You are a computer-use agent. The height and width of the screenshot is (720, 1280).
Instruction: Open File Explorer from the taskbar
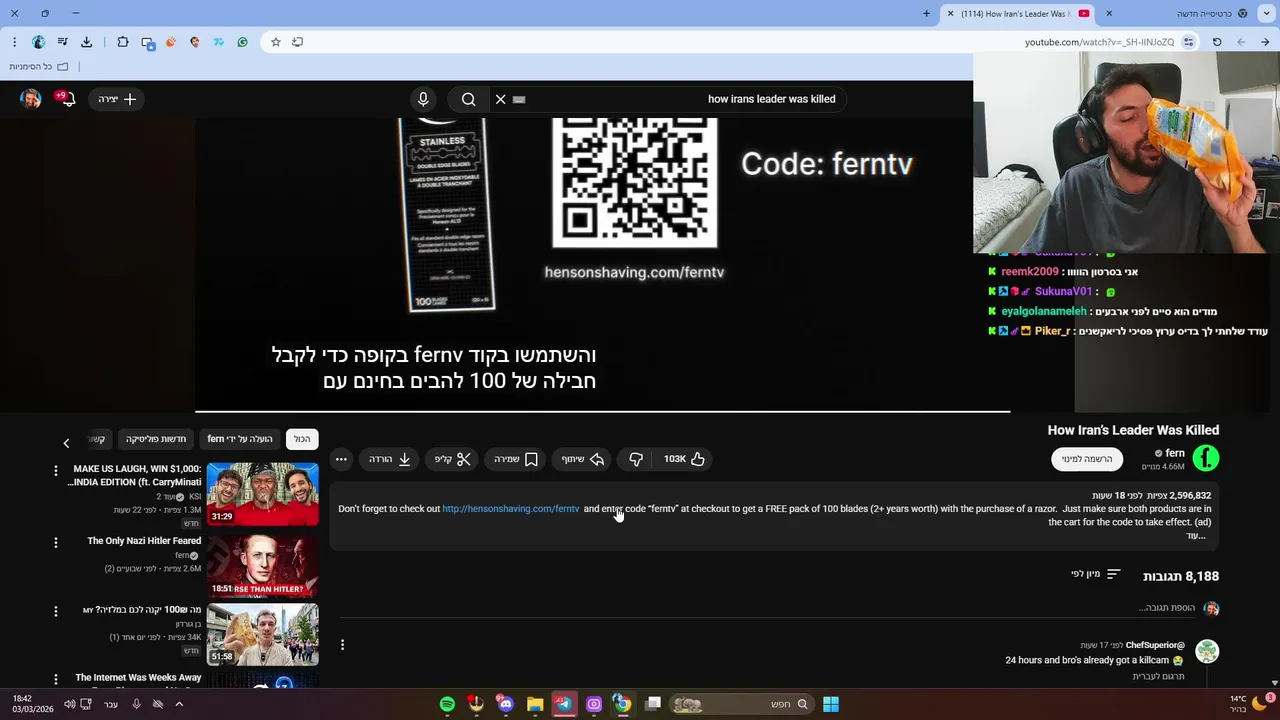tap(535, 704)
